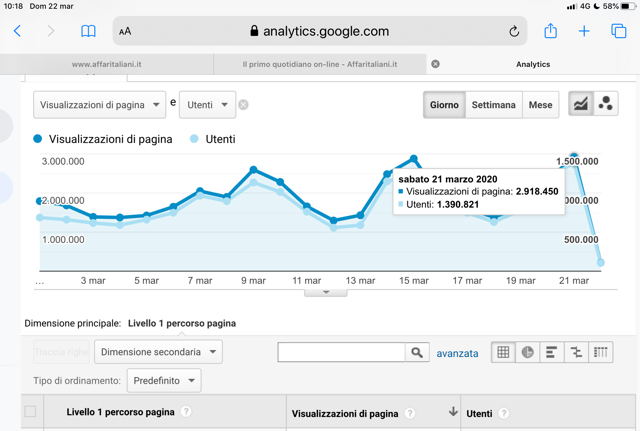
Task: Click help icon beside Utenti column header
Action: pos(504,413)
